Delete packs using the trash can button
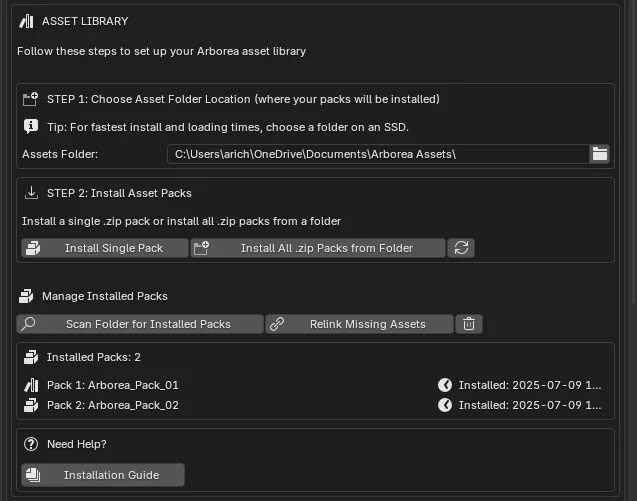Image resolution: width=637 pixels, height=501 pixels. 469,324
